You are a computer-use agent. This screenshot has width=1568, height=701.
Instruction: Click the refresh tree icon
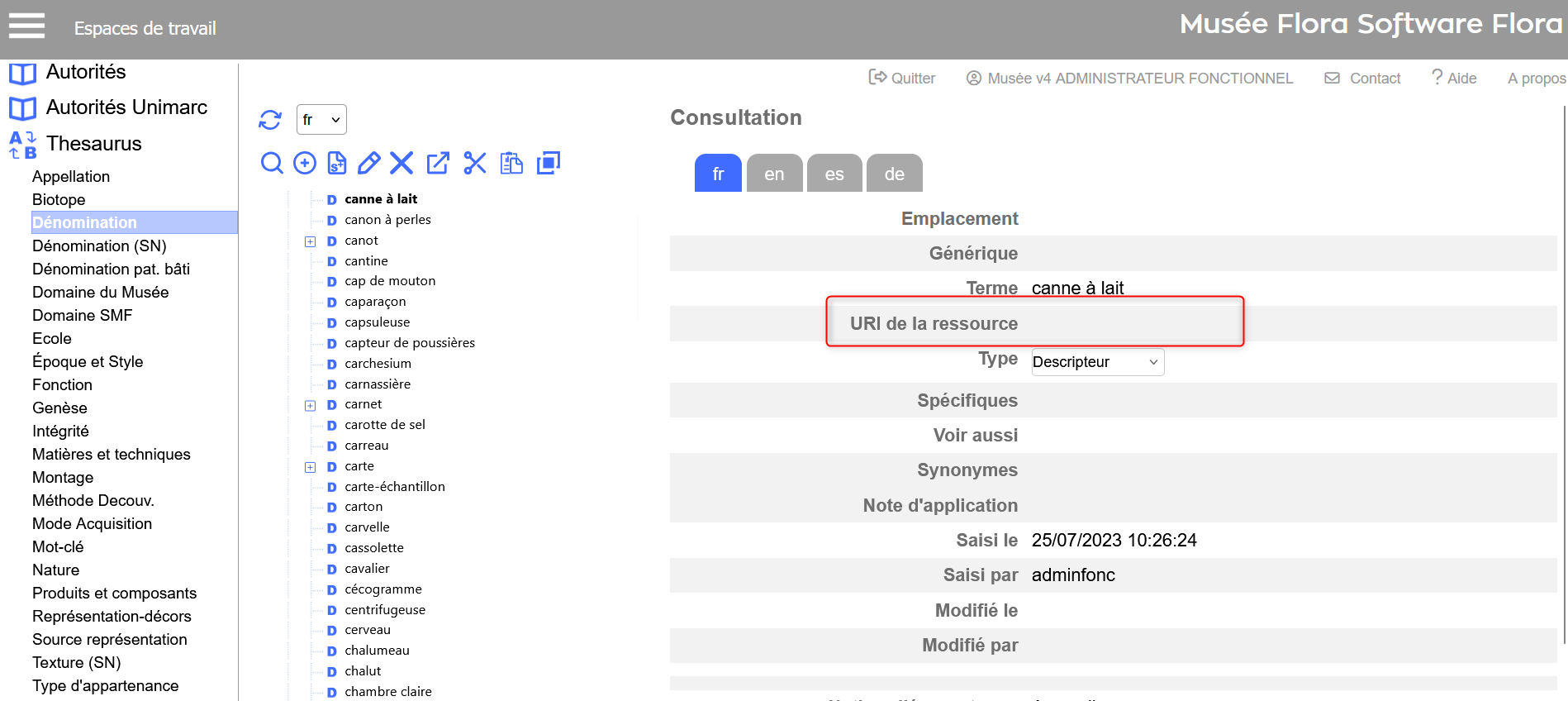[270, 120]
